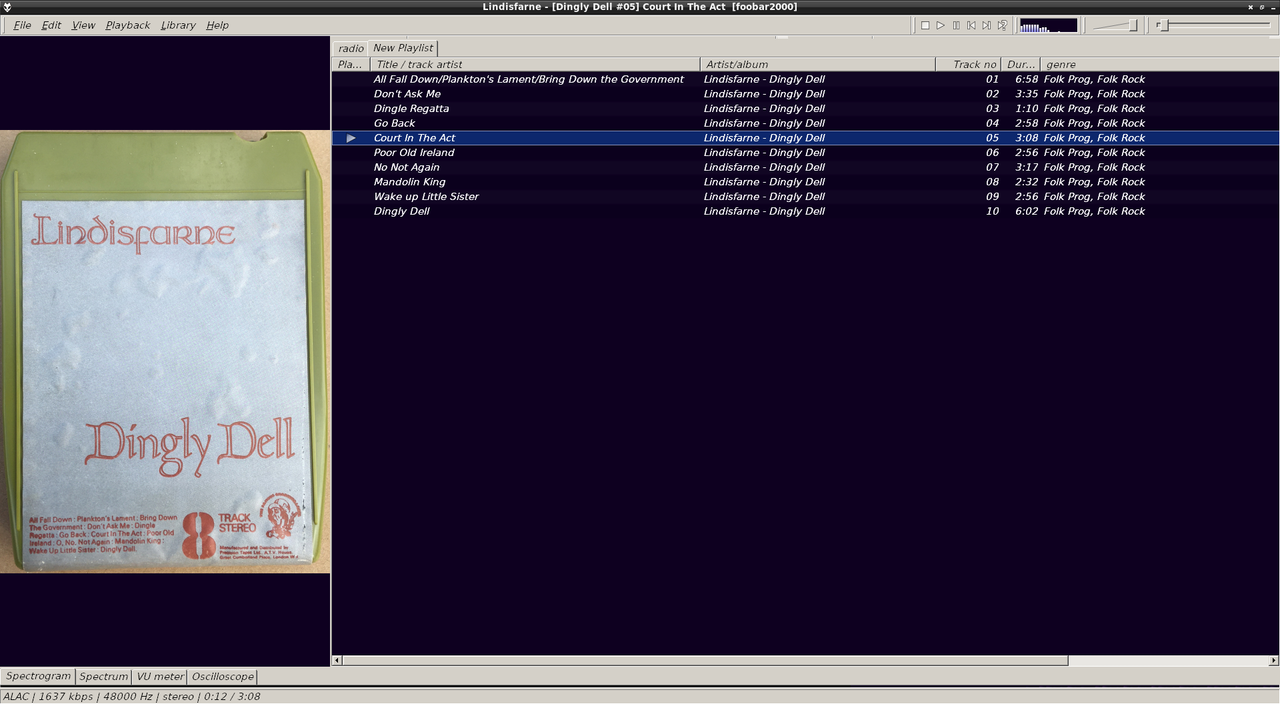Click the horizontal scrollbar thumb in playlist
This screenshot has height=704, width=1280.
tap(705, 660)
